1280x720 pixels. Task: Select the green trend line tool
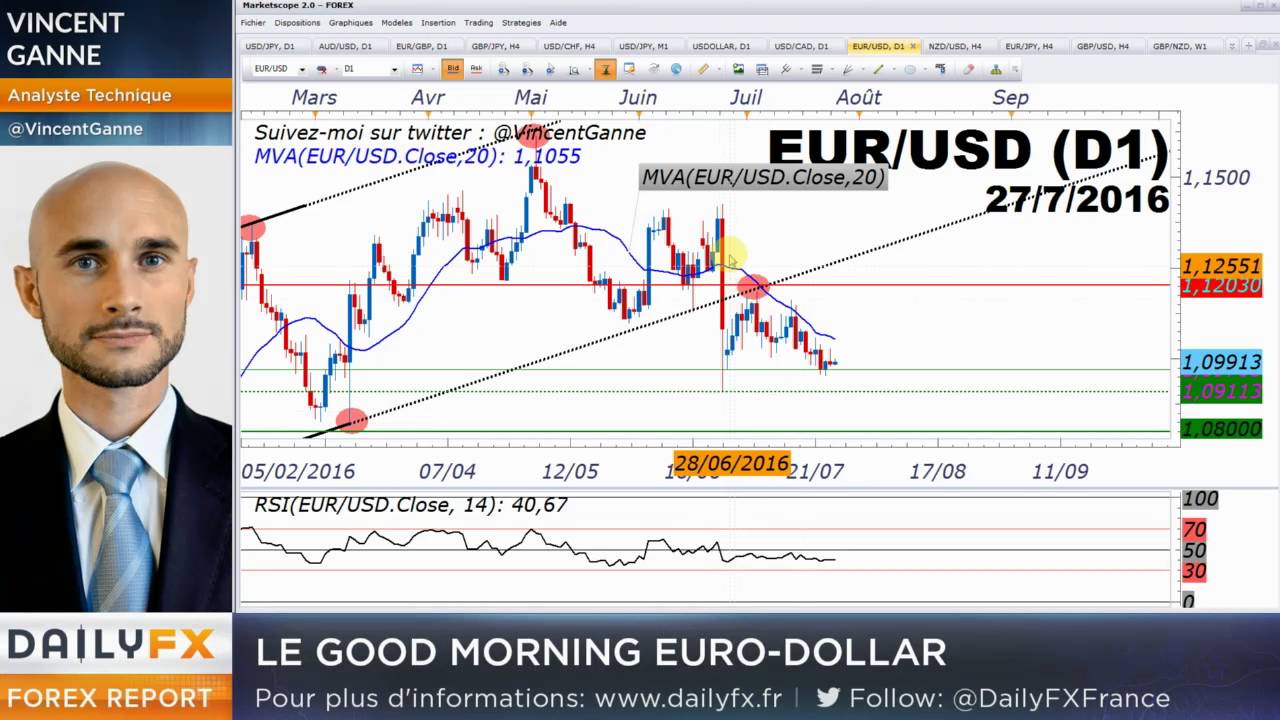878,69
